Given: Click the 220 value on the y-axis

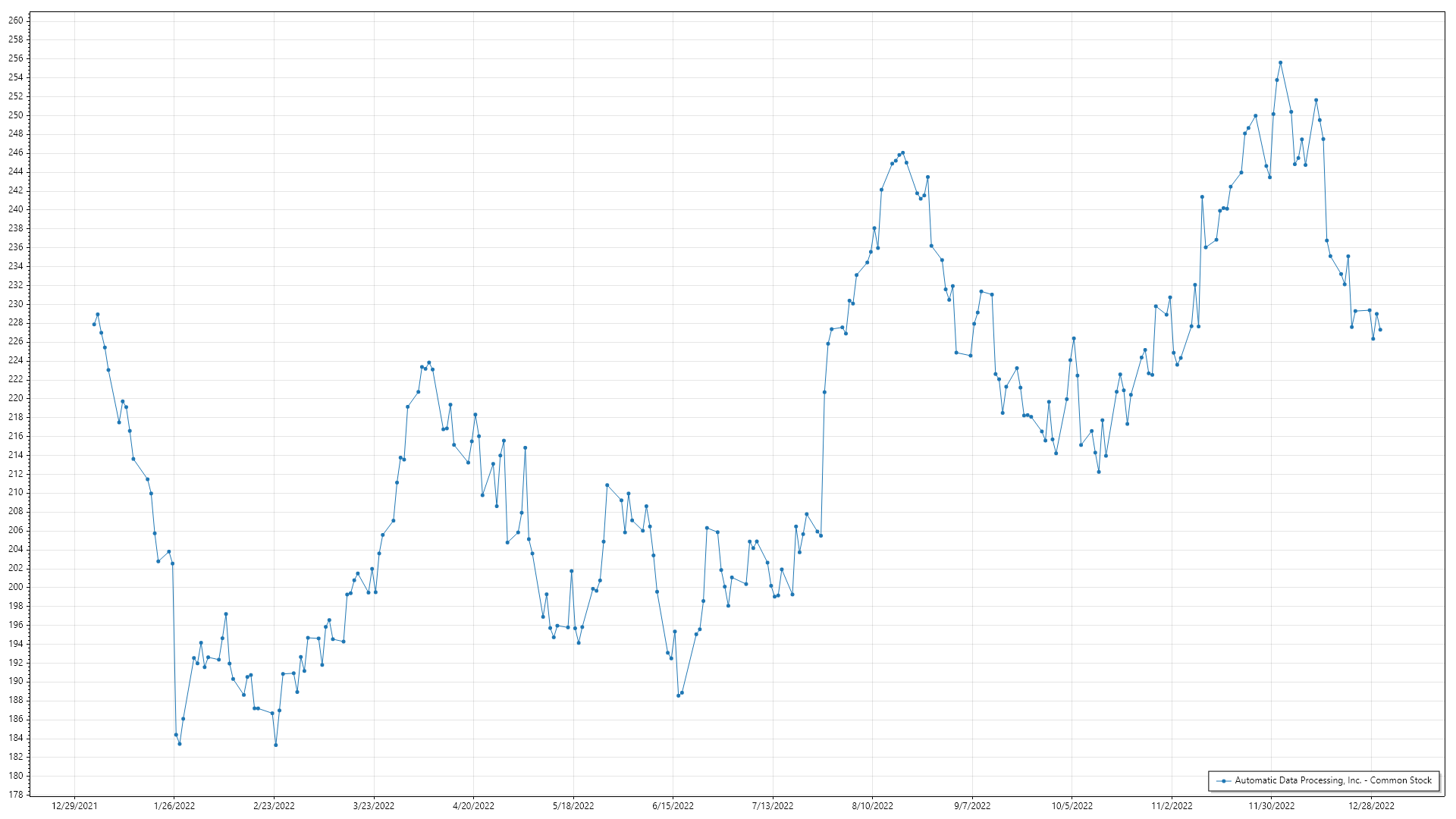Looking at the screenshot, I should [16, 398].
